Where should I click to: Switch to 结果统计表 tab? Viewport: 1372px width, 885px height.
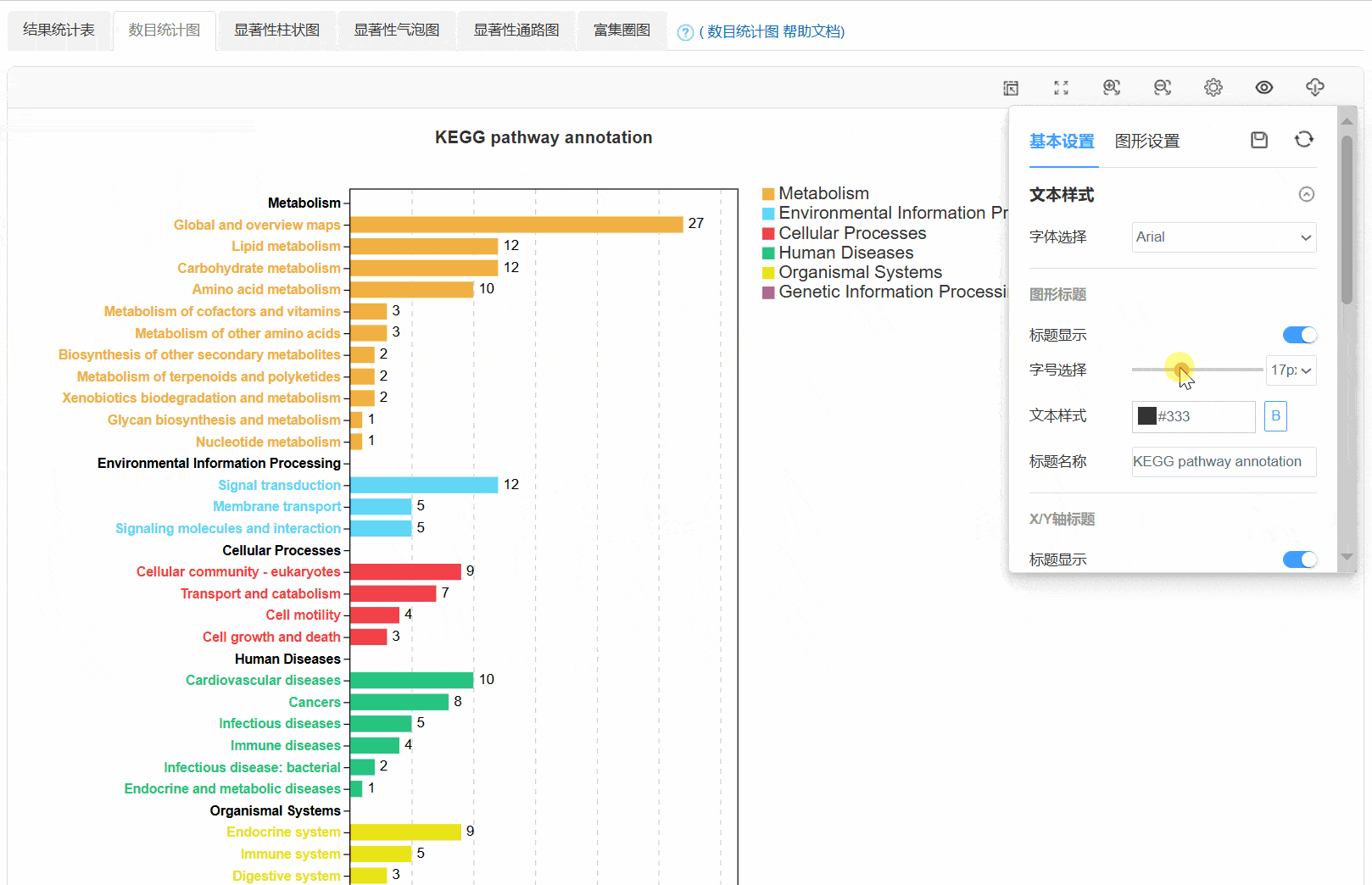tap(59, 31)
